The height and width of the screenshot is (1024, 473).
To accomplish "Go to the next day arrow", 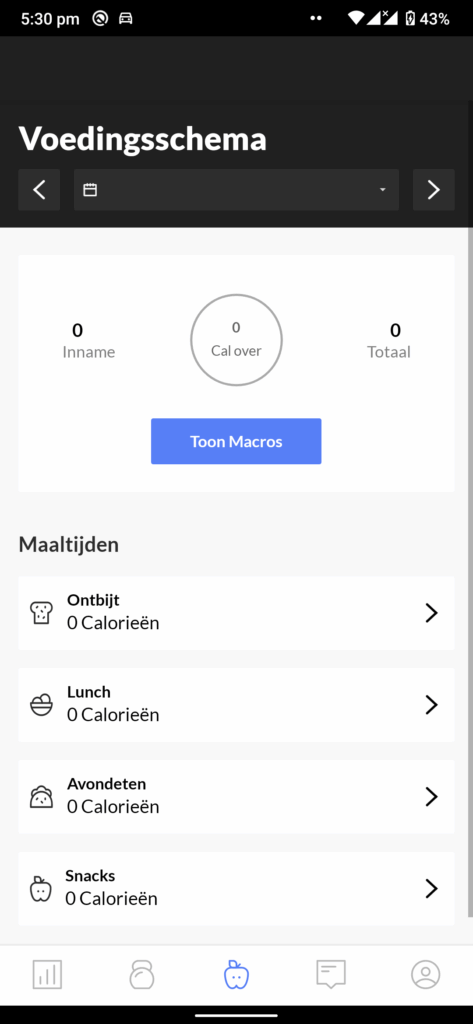I will pos(434,189).
